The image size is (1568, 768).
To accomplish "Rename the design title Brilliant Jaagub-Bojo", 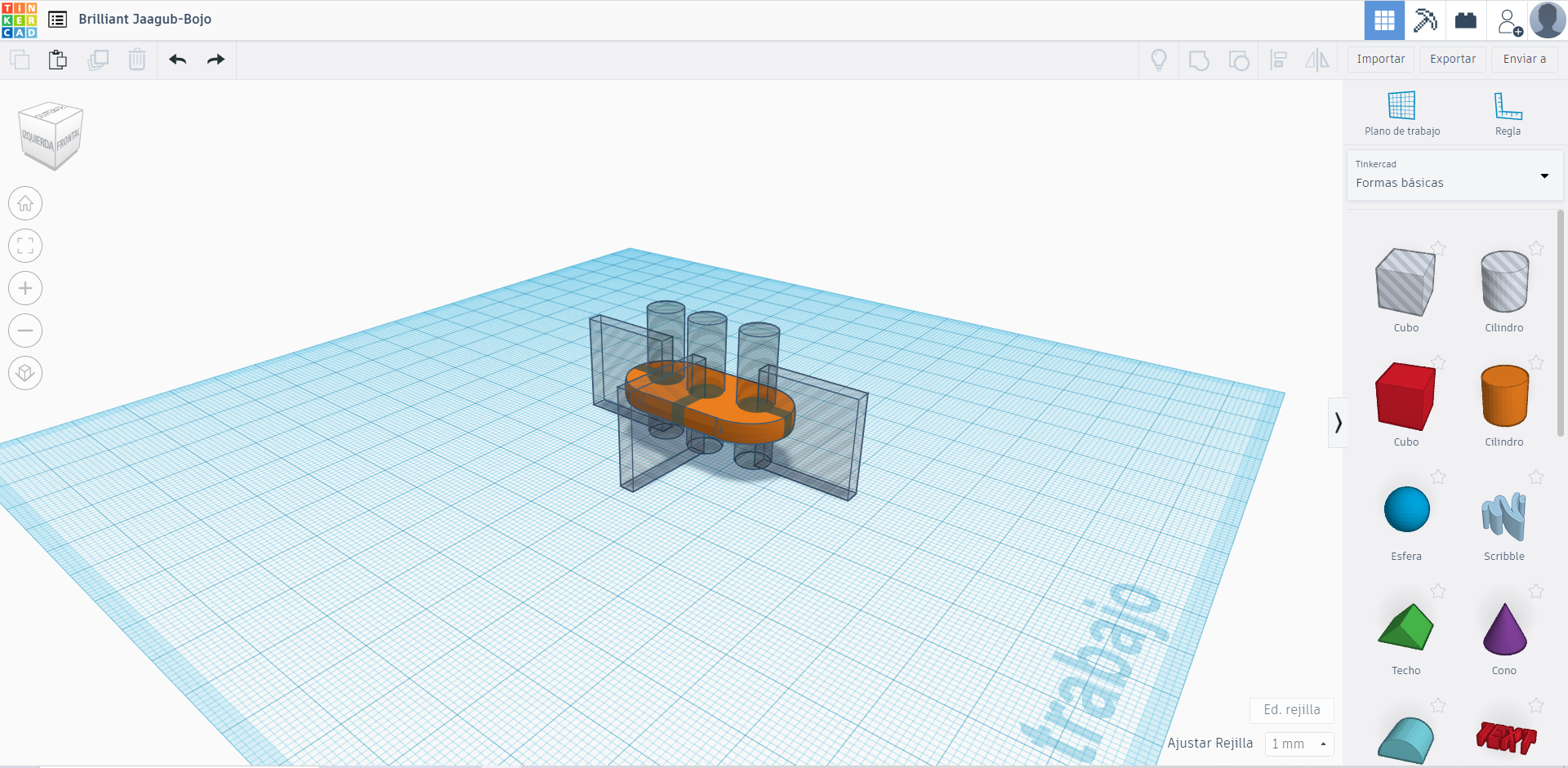I will click(x=145, y=20).
